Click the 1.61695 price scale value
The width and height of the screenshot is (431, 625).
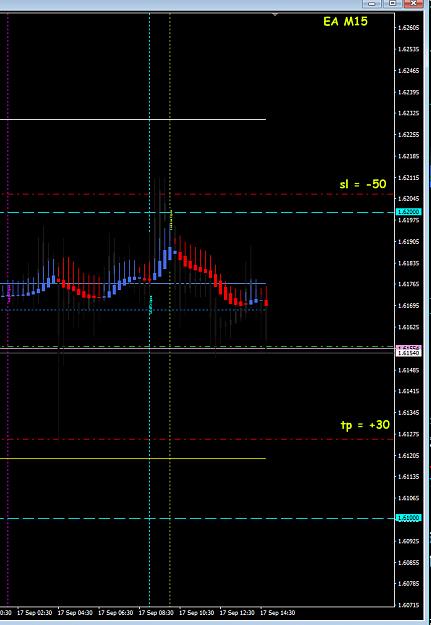coord(408,306)
